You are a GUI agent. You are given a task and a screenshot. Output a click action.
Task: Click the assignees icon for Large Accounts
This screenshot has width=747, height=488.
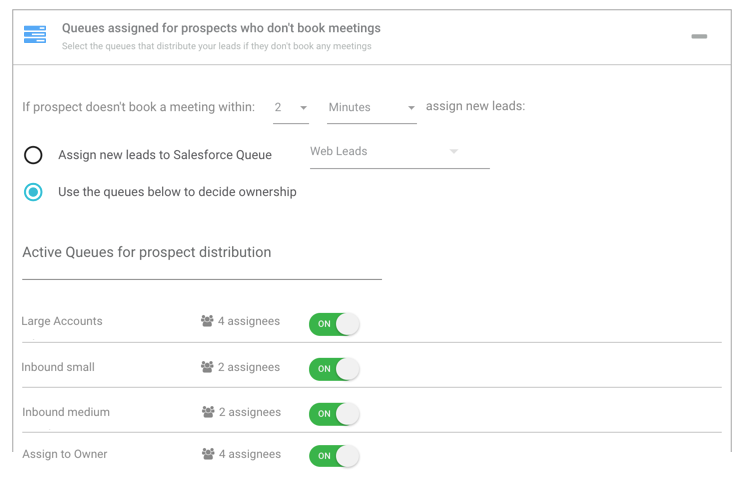tap(207, 321)
